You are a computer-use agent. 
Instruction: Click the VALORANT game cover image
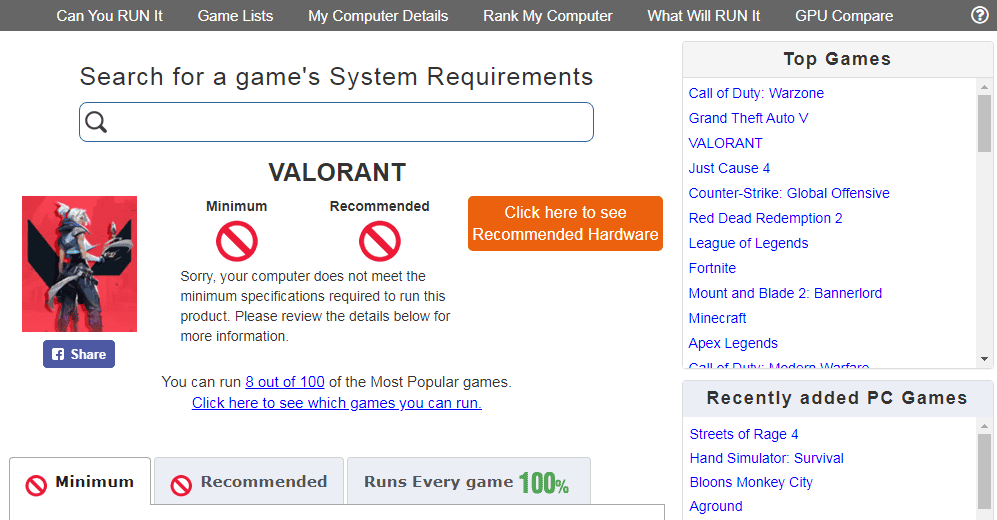[x=80, y=264]
